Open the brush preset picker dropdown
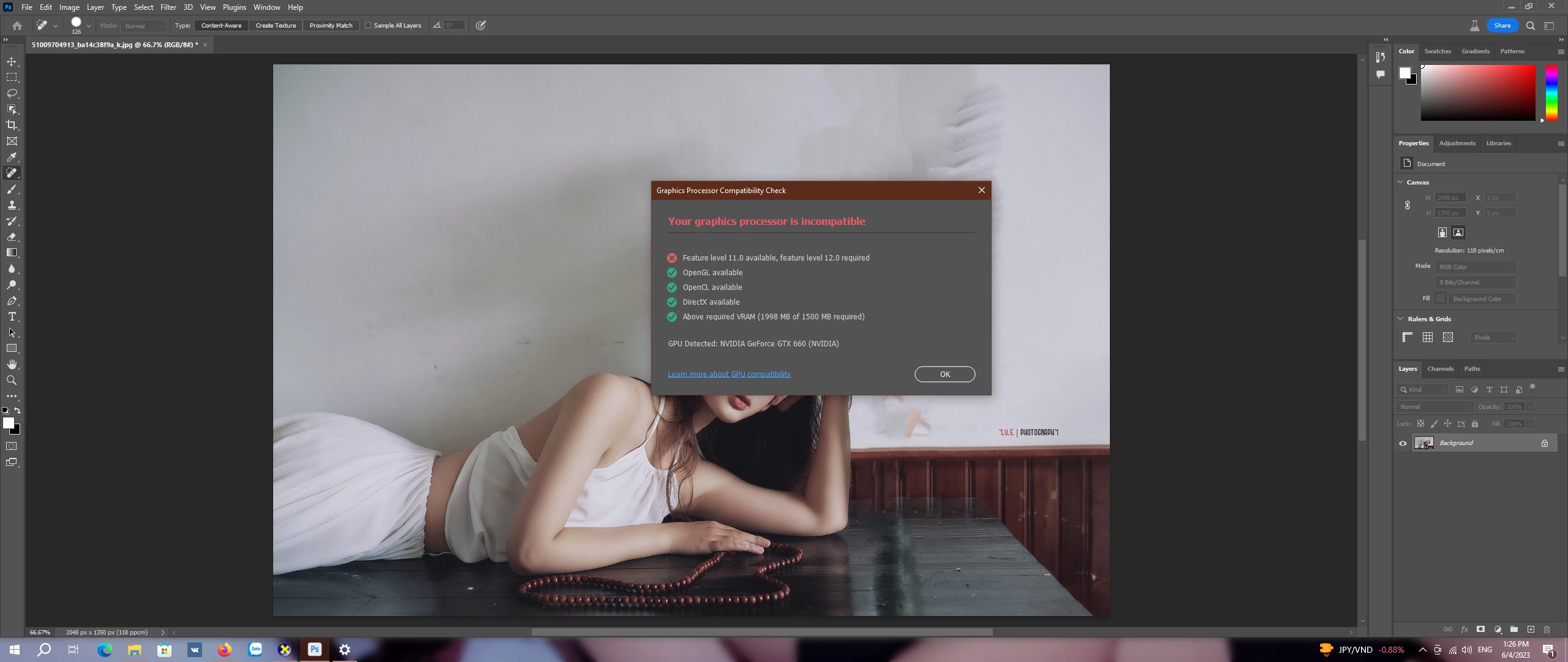 (x=88, y=26)
